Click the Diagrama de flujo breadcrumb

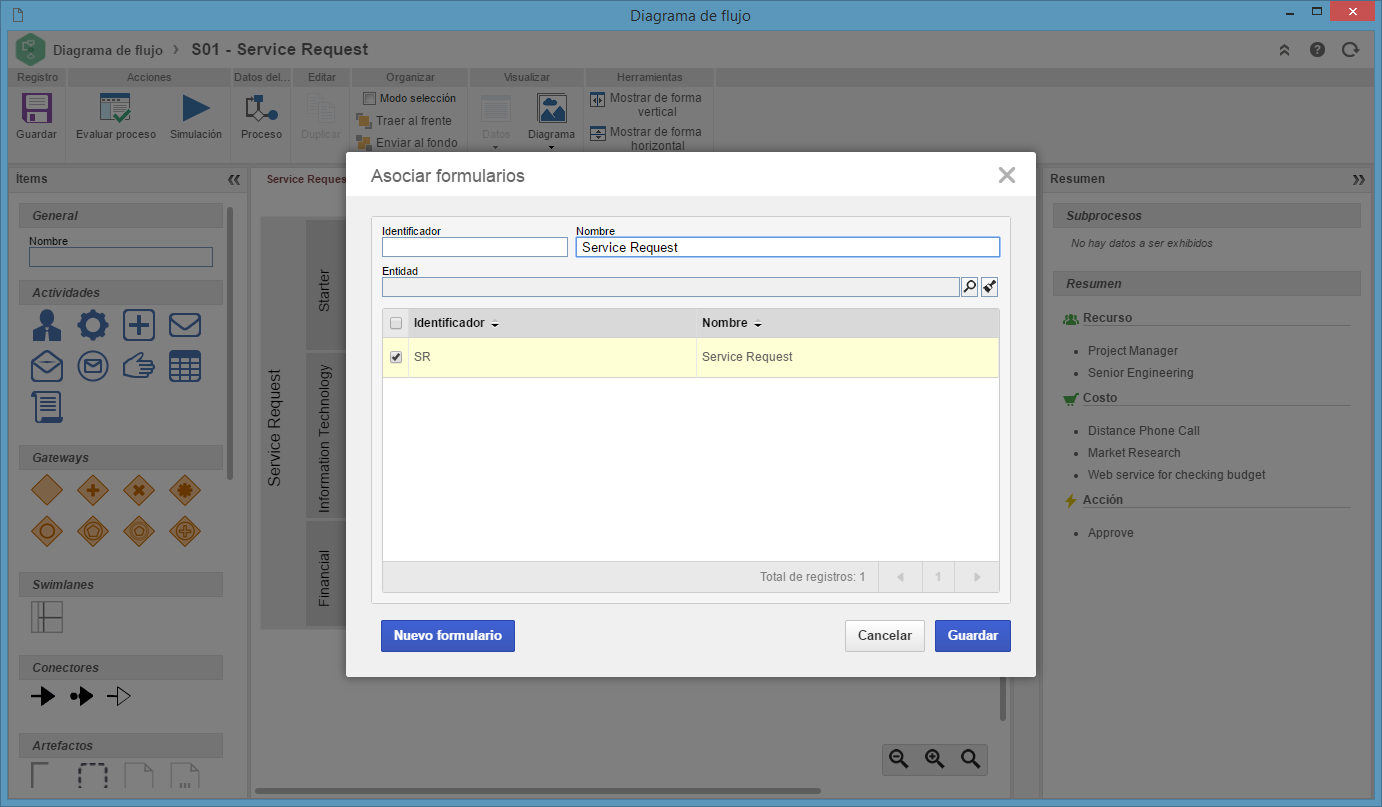click(109, 50)
